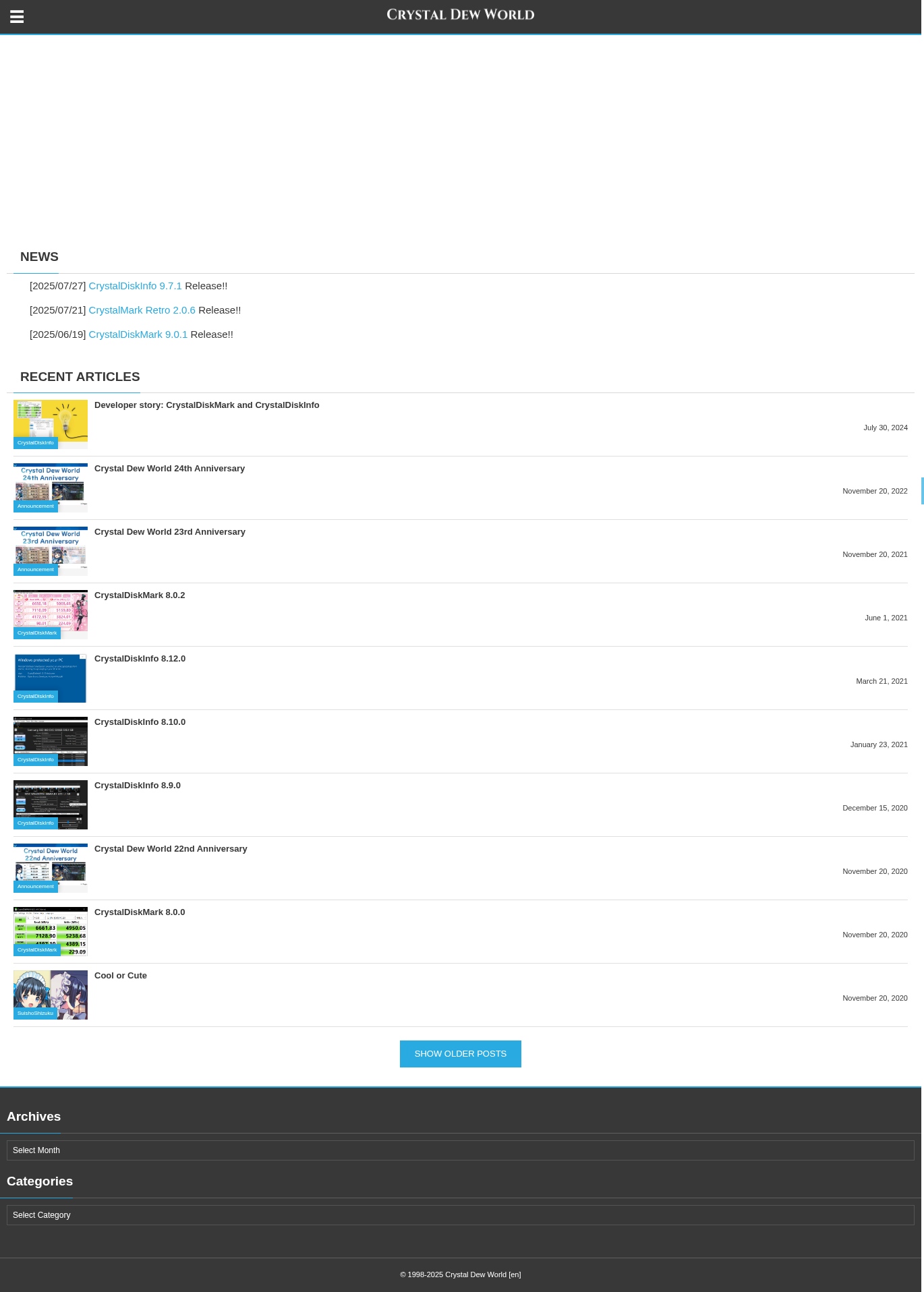Open Developer story article title

tap(207, 405)
